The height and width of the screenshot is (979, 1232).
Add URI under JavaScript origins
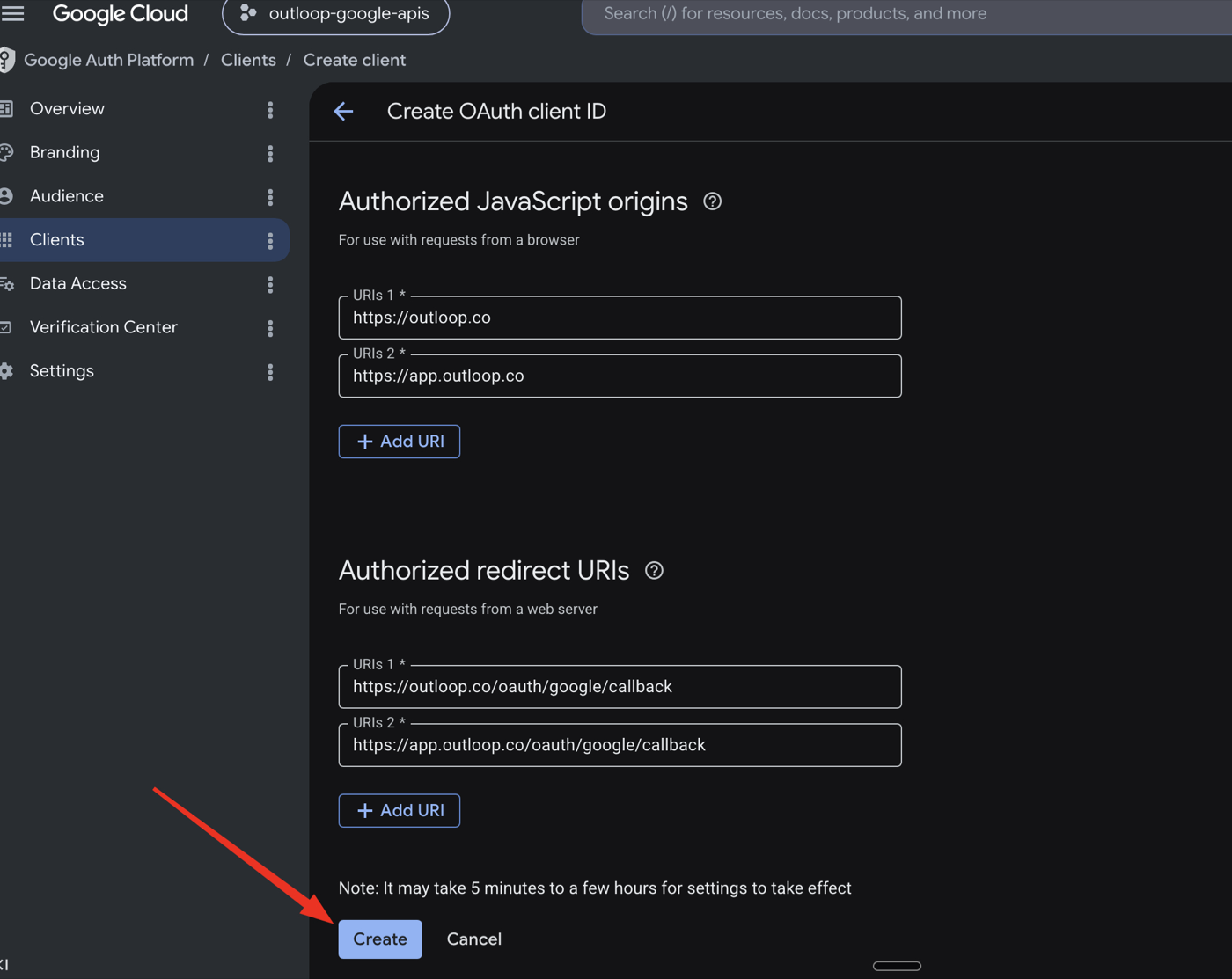pyautogui.click(x=400, y=442)
